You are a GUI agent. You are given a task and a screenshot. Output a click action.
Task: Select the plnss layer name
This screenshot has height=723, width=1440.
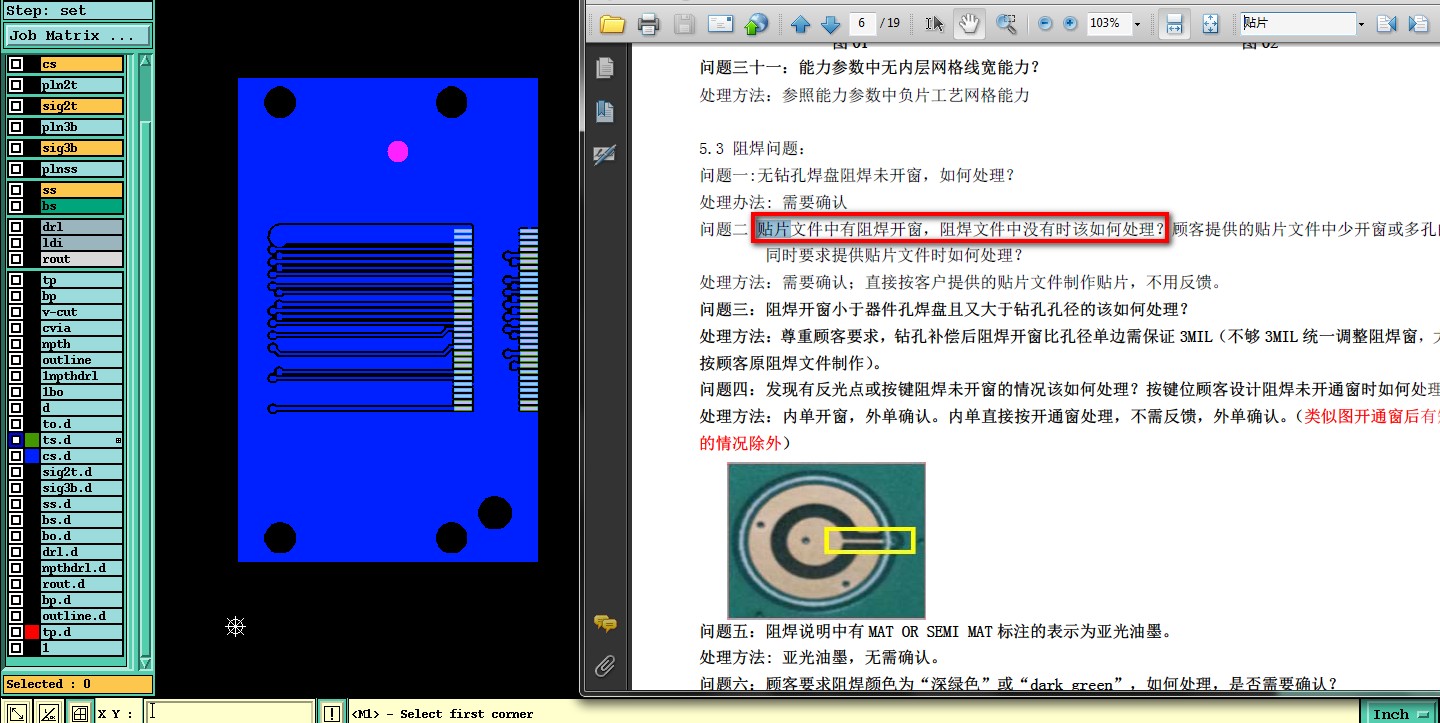(82, 169)
